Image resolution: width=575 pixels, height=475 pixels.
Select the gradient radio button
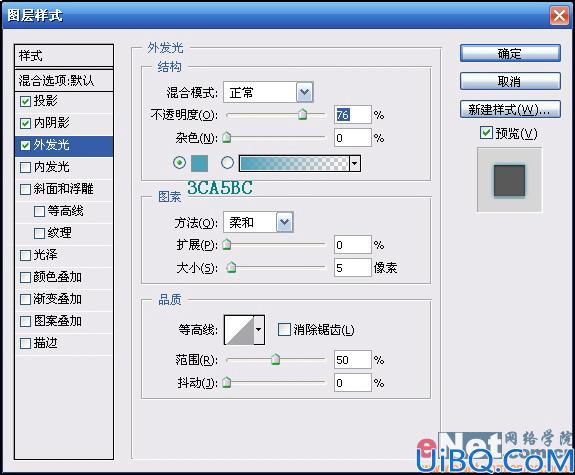pos(227,162)
